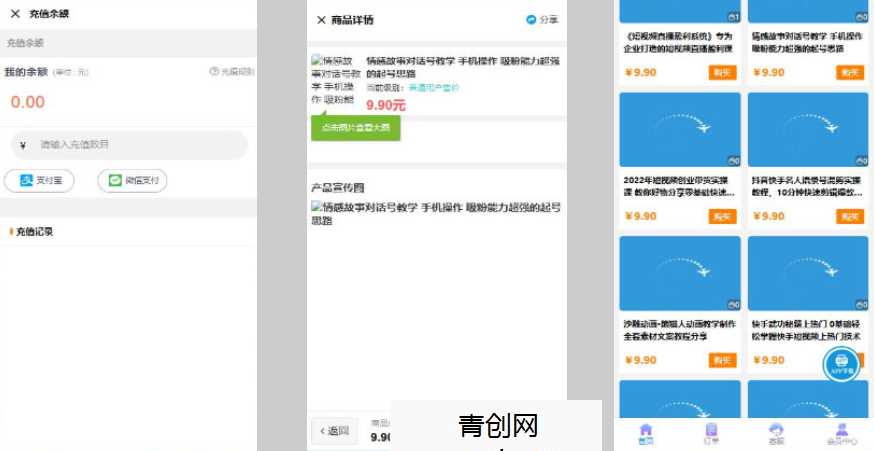Click the 情感故事对话号教学 title in list

point(807,42)
